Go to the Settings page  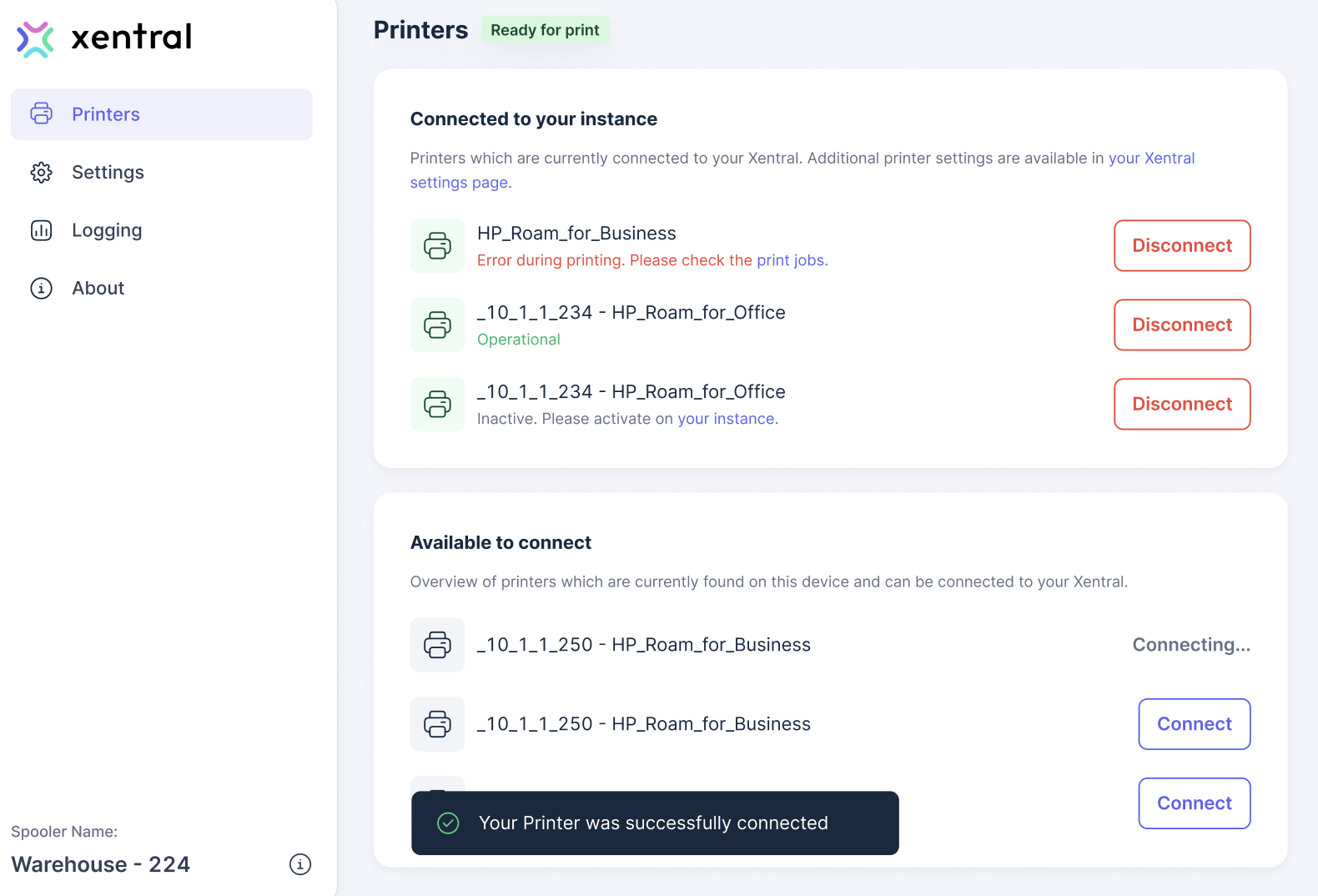(108, 173)
